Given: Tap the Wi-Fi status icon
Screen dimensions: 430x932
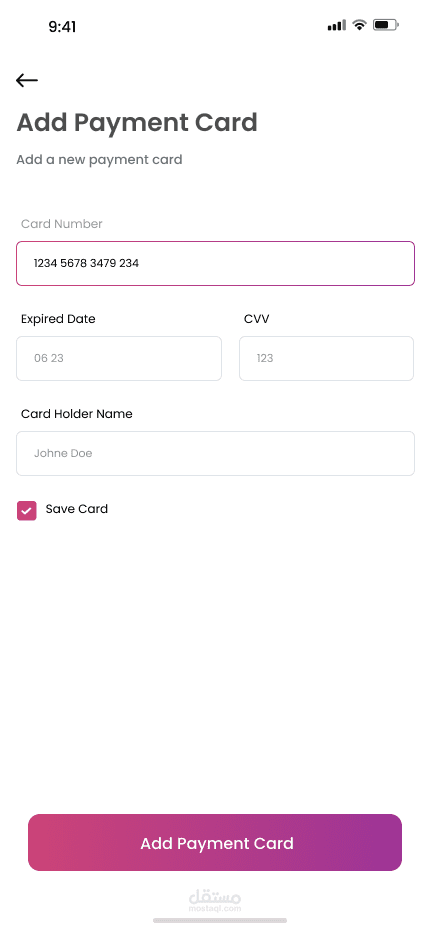Looking at the screenshot, I should [359, 25].
